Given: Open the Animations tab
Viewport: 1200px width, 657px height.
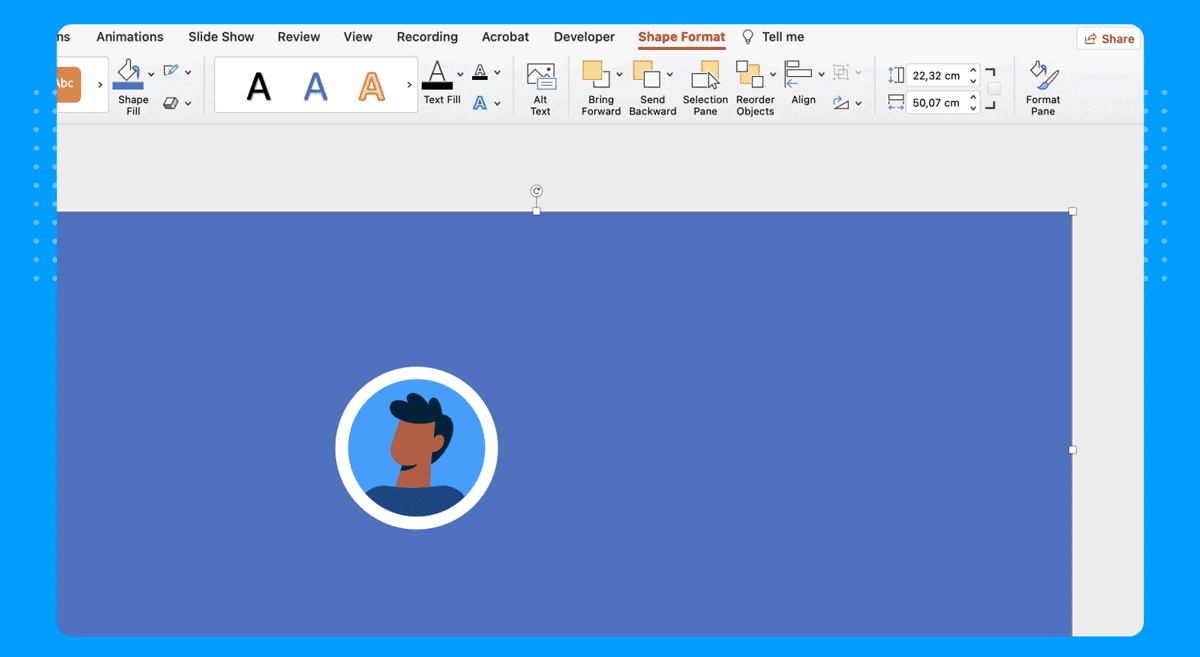Looking at the screenshot, I should [130, 37].
